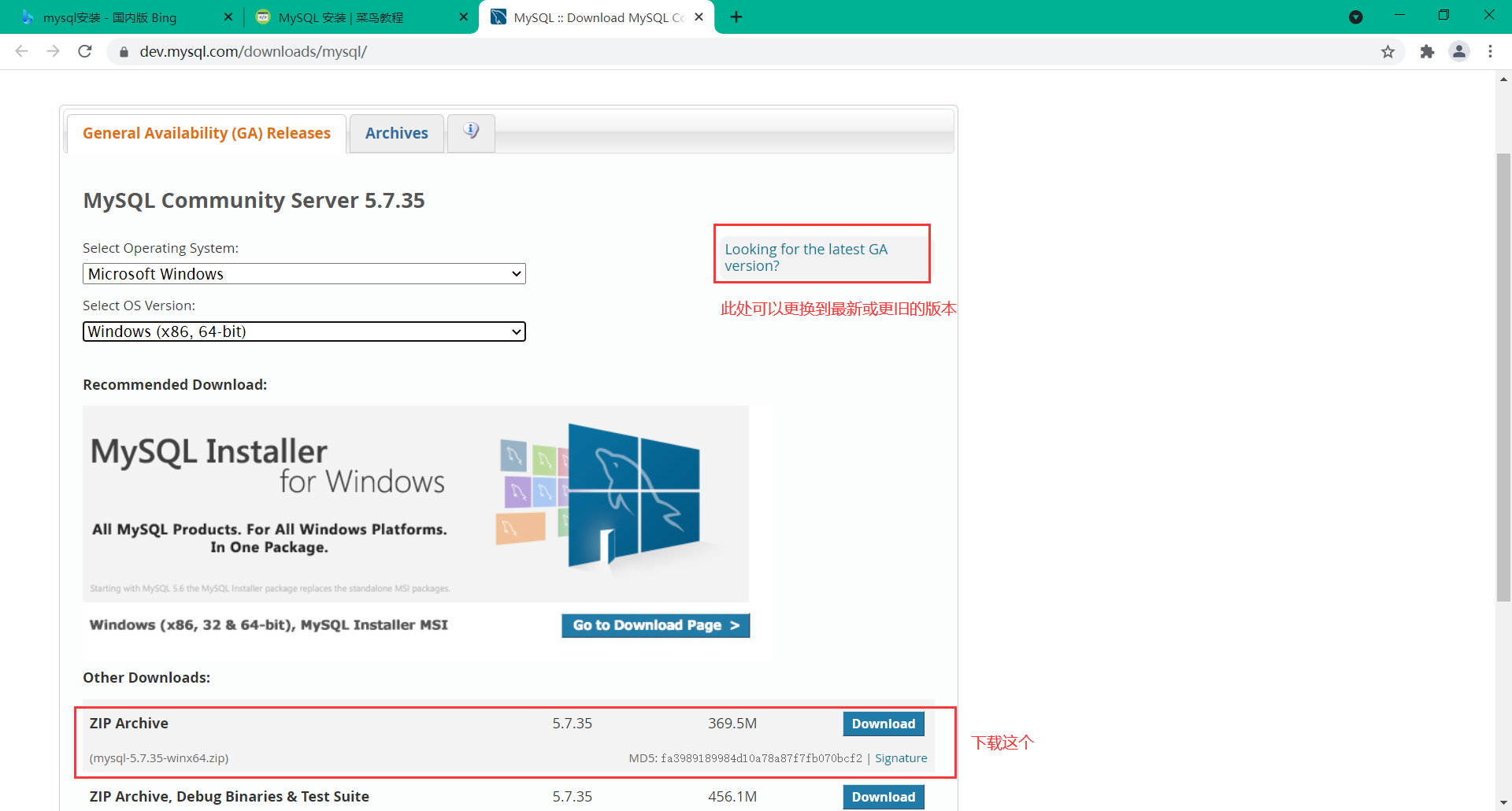Screen dimensions: 1512x811
Task: Open the Archives tab
Action: click(x=397, y=133)
